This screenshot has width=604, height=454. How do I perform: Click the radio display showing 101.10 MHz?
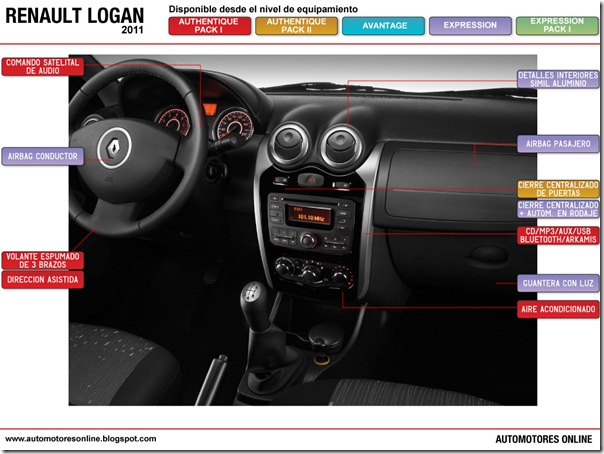click(x=309, y=215)
